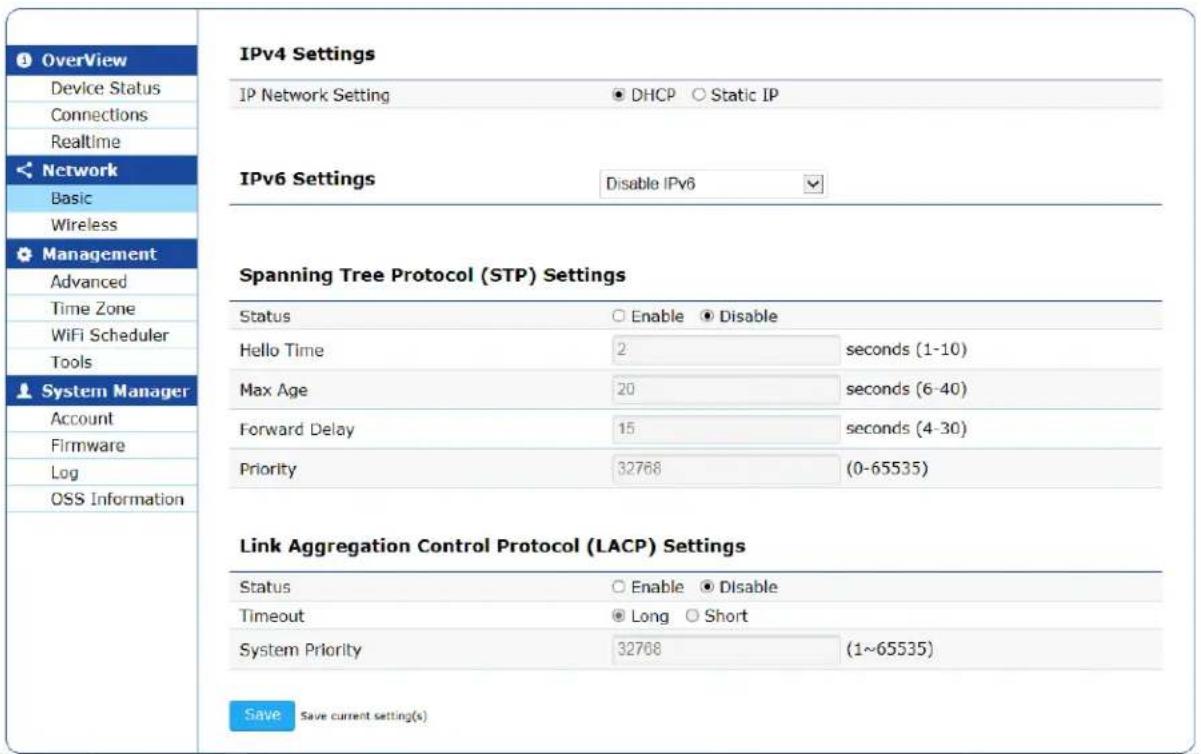Click the Max Age input field
The image size is (1201, 754).
tap(726, 389)
